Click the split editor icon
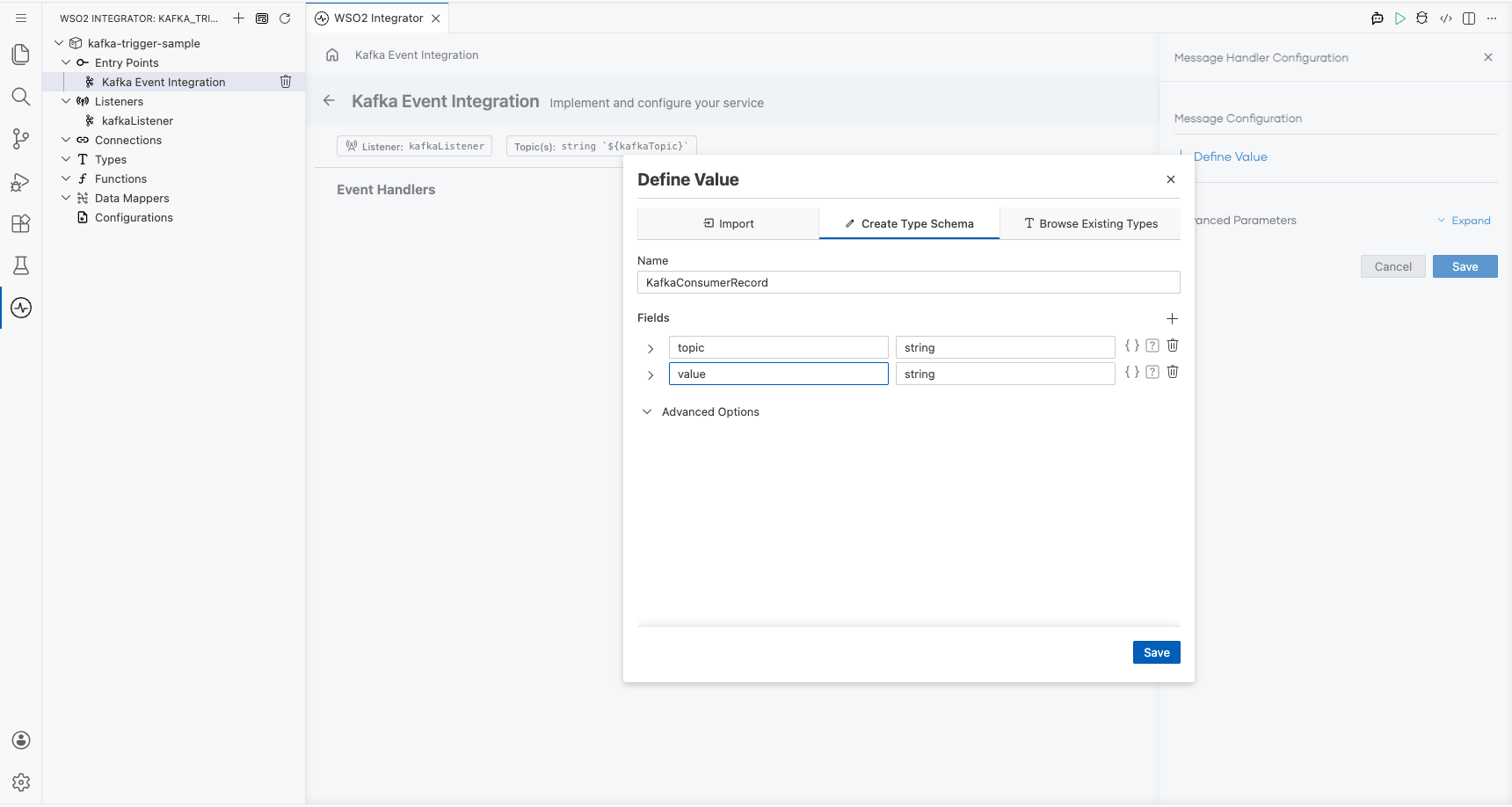Screen dimensions: 1512x807 click(1469, 18)
